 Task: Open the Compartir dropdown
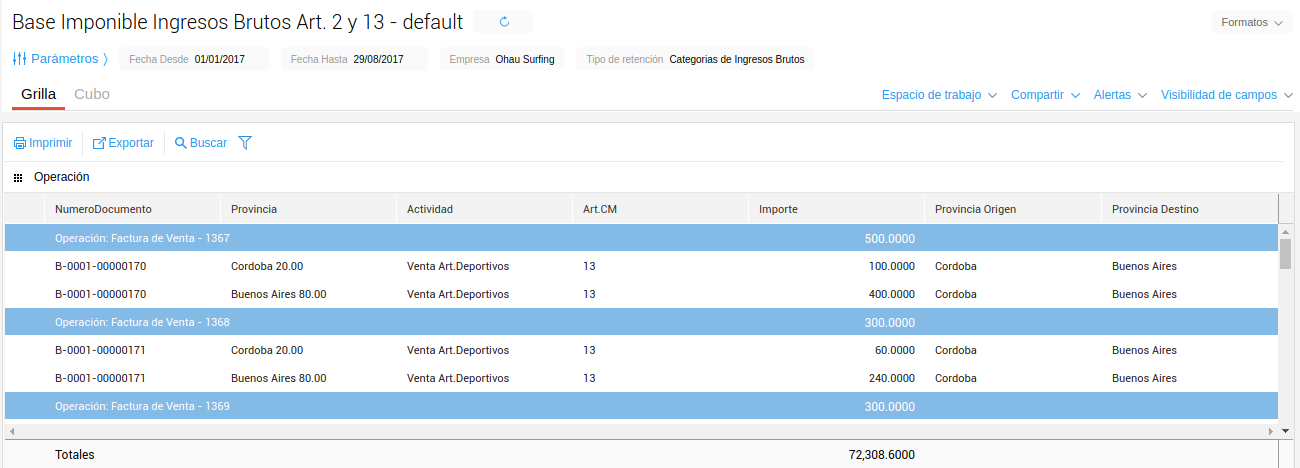(1045, 95)
